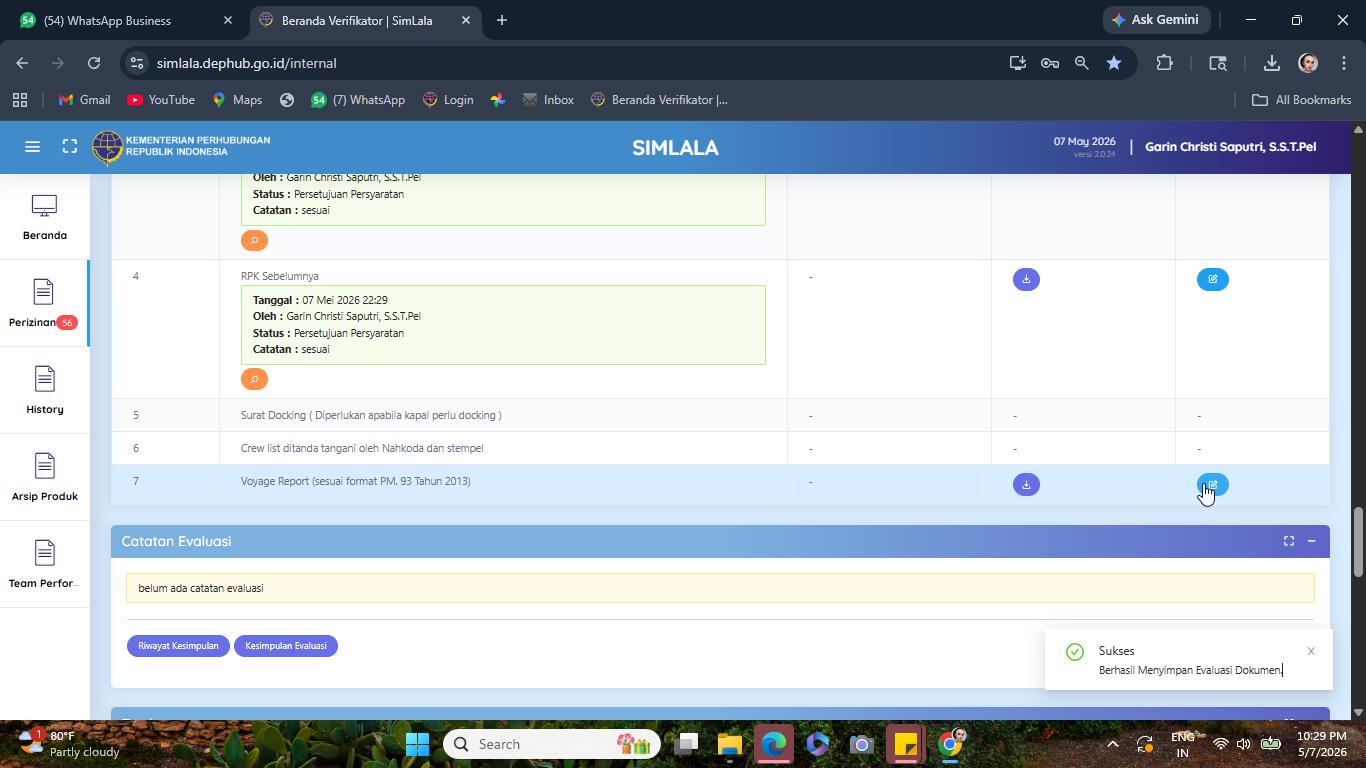Click the Riwayat Kesimpulan button
Screen dimensions: 1366x768
click(x=178, y=646)
